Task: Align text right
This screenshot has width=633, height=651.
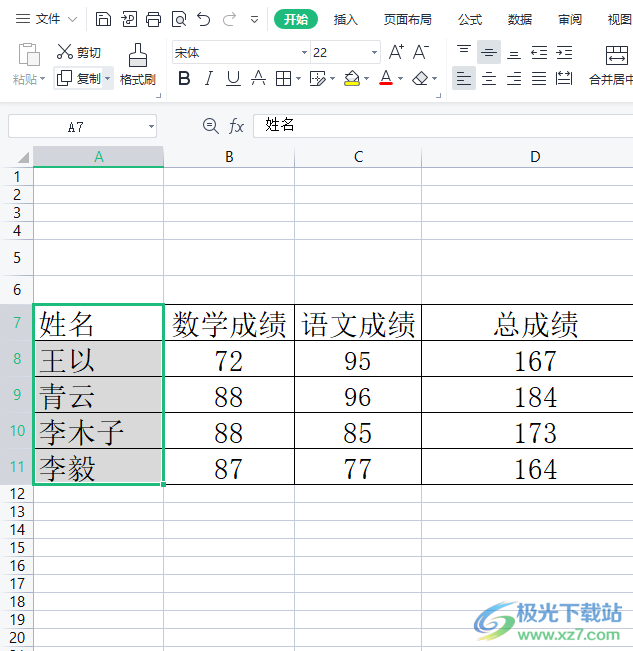Action: [x=514, y=78]
